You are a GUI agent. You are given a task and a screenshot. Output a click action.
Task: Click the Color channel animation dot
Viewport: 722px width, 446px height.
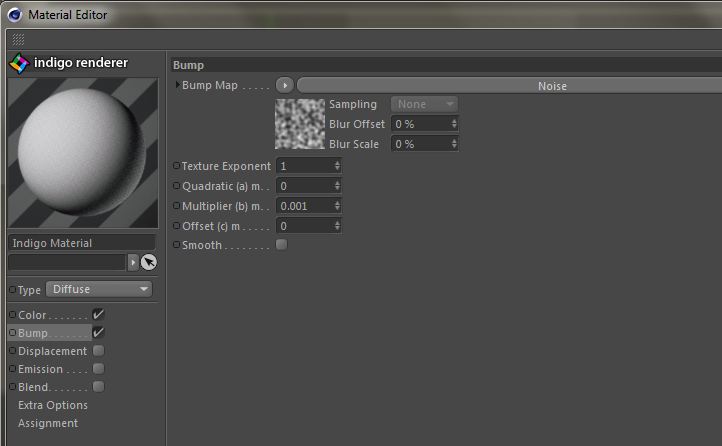[12, 314]
